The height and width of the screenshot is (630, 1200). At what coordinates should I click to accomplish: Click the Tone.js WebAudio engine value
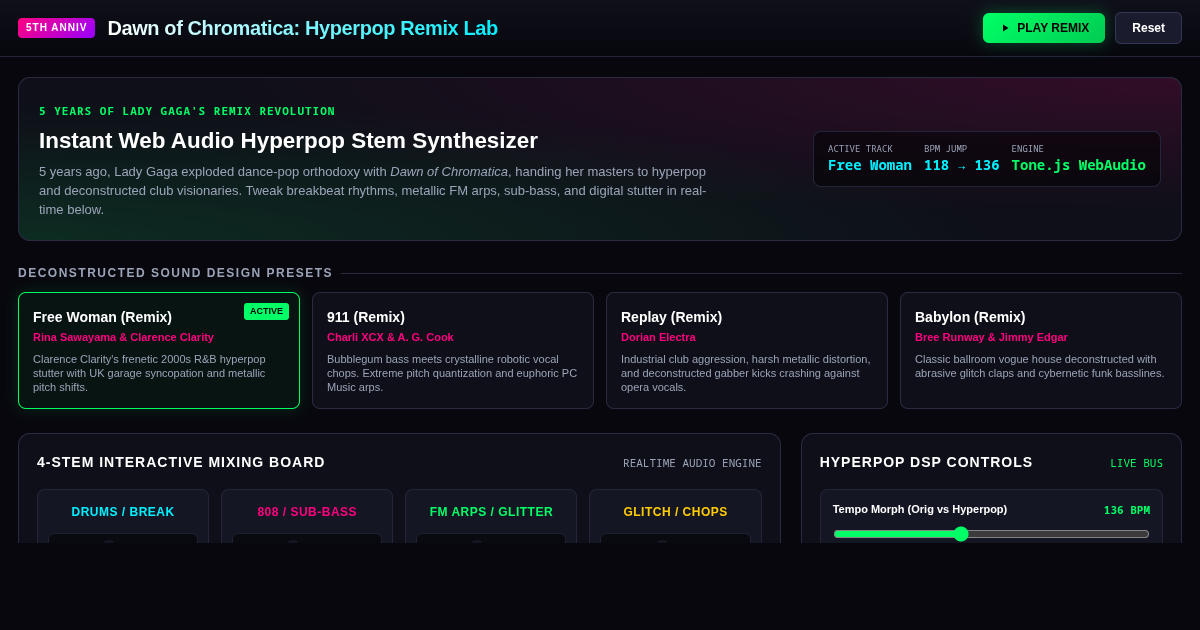point(1078,165)
